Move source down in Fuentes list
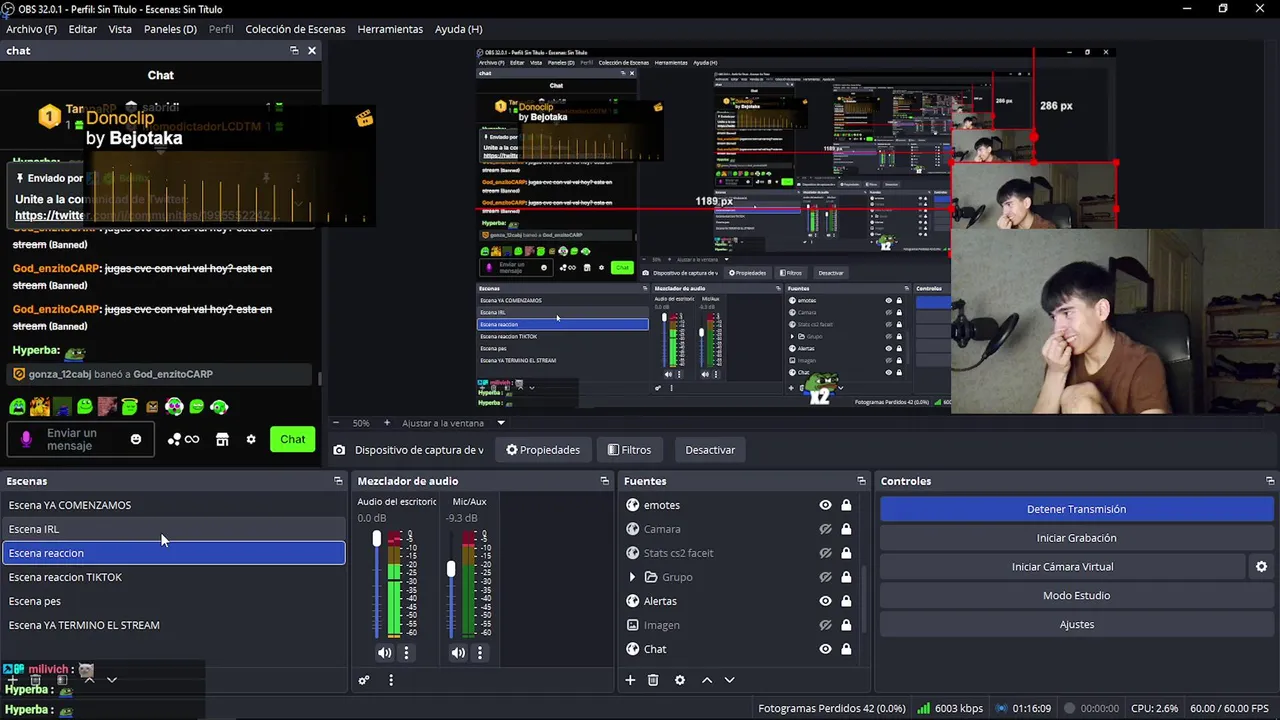This screenshot has height=720, width=1280. point(729,680)
